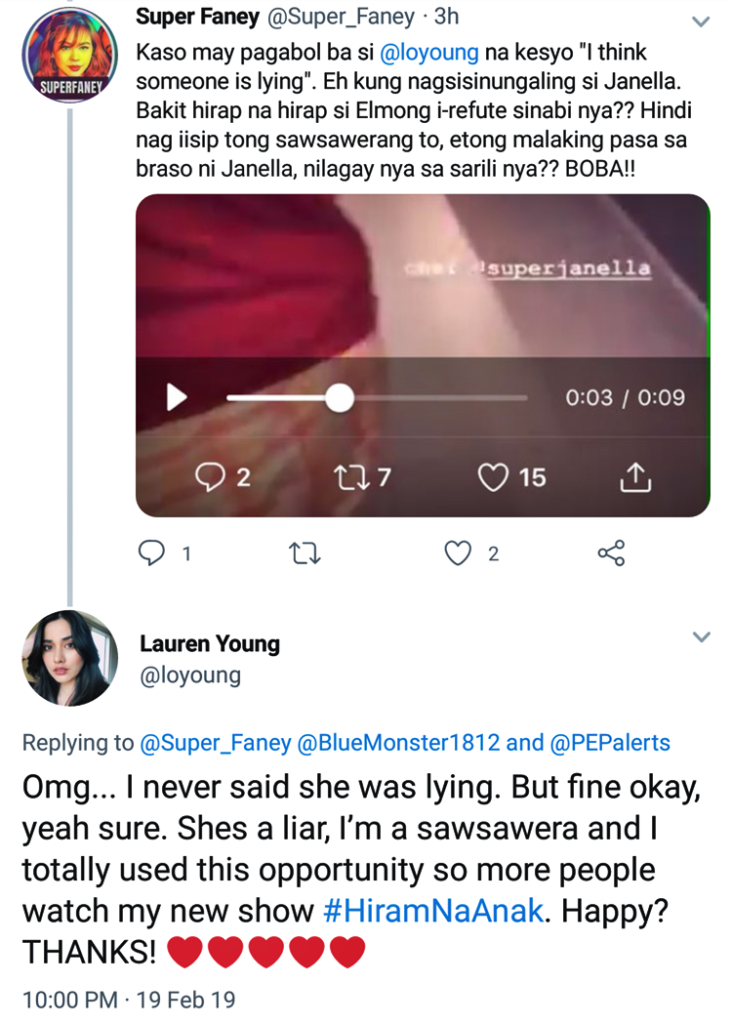Open the @loyoung mention in tweet text
The height and width of the screenshot is (1024, 732).
432,52
